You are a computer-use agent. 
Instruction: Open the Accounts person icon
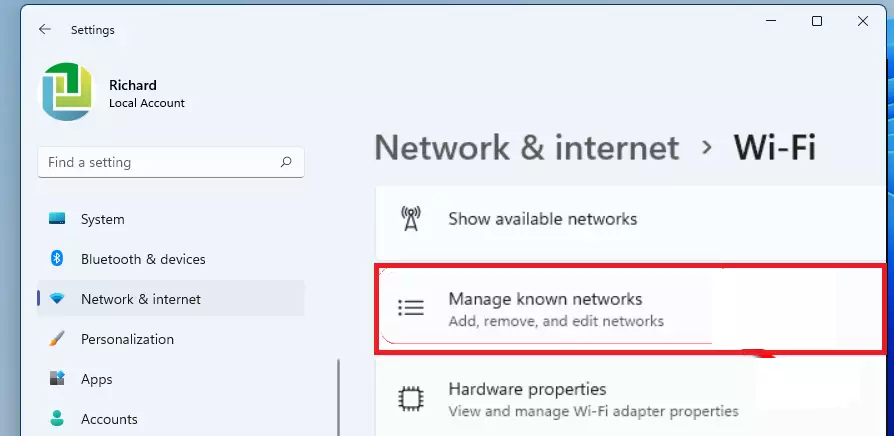point(57,418)
